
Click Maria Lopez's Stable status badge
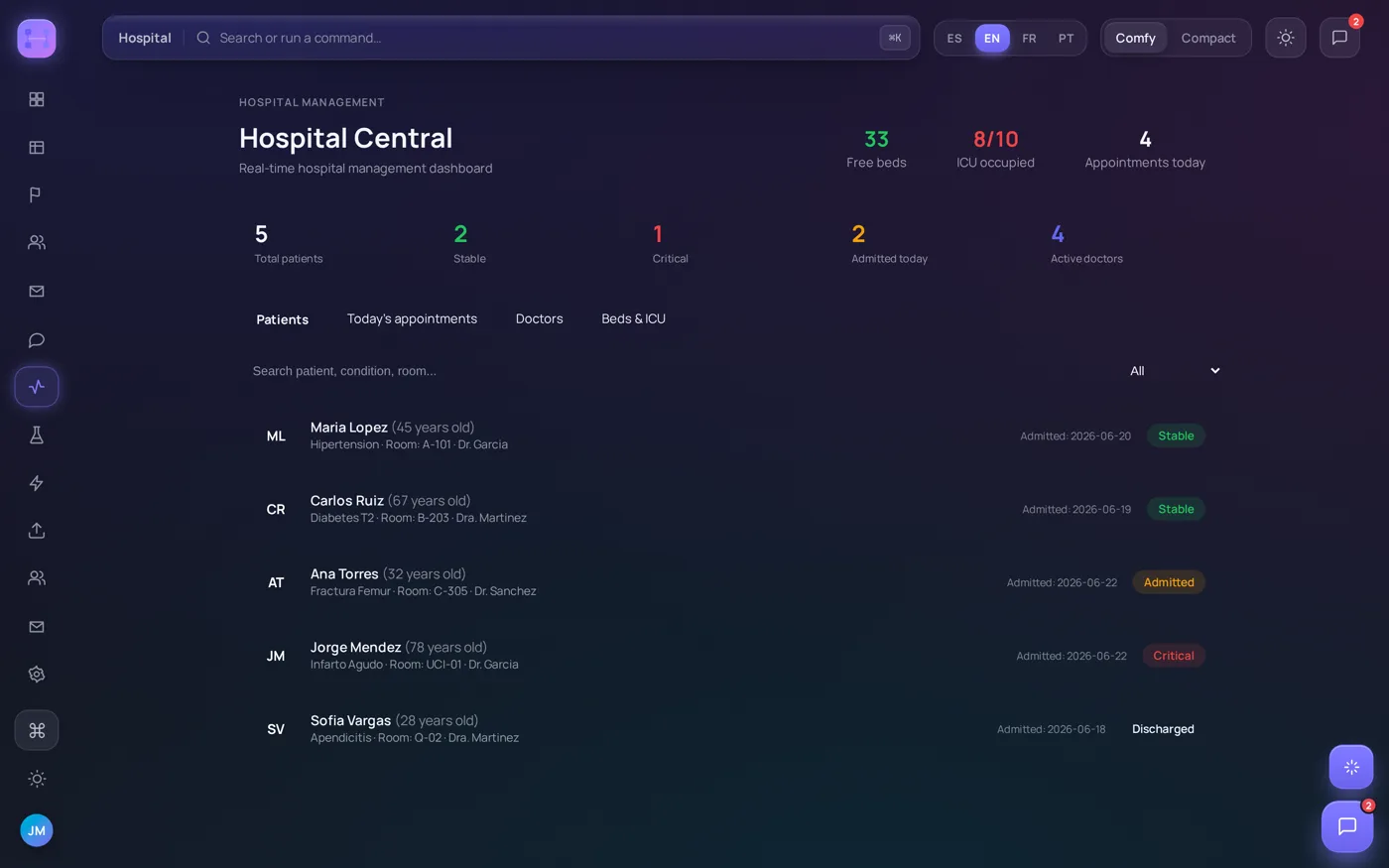[1176, 435]
